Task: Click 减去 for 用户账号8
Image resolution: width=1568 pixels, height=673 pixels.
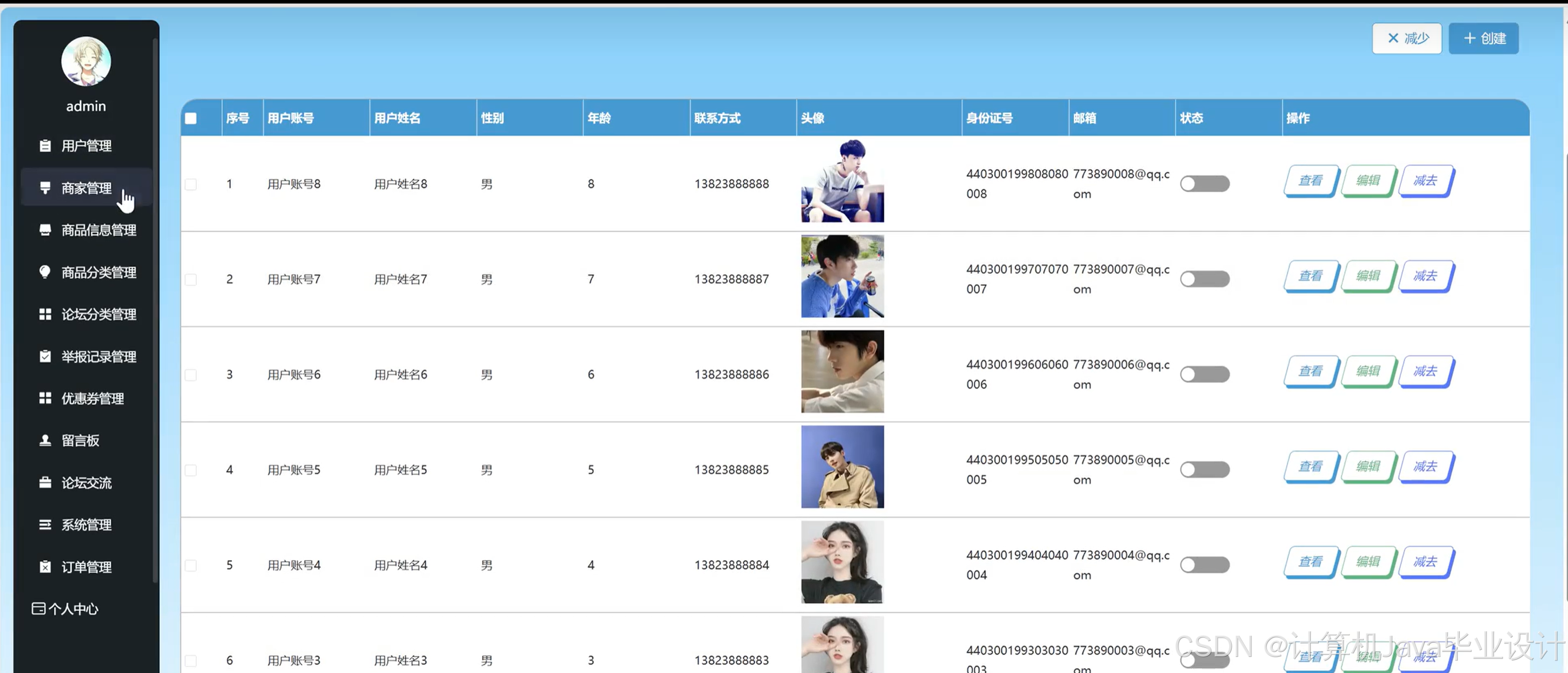Action: pyautogui.click(x=1426, y=181)
